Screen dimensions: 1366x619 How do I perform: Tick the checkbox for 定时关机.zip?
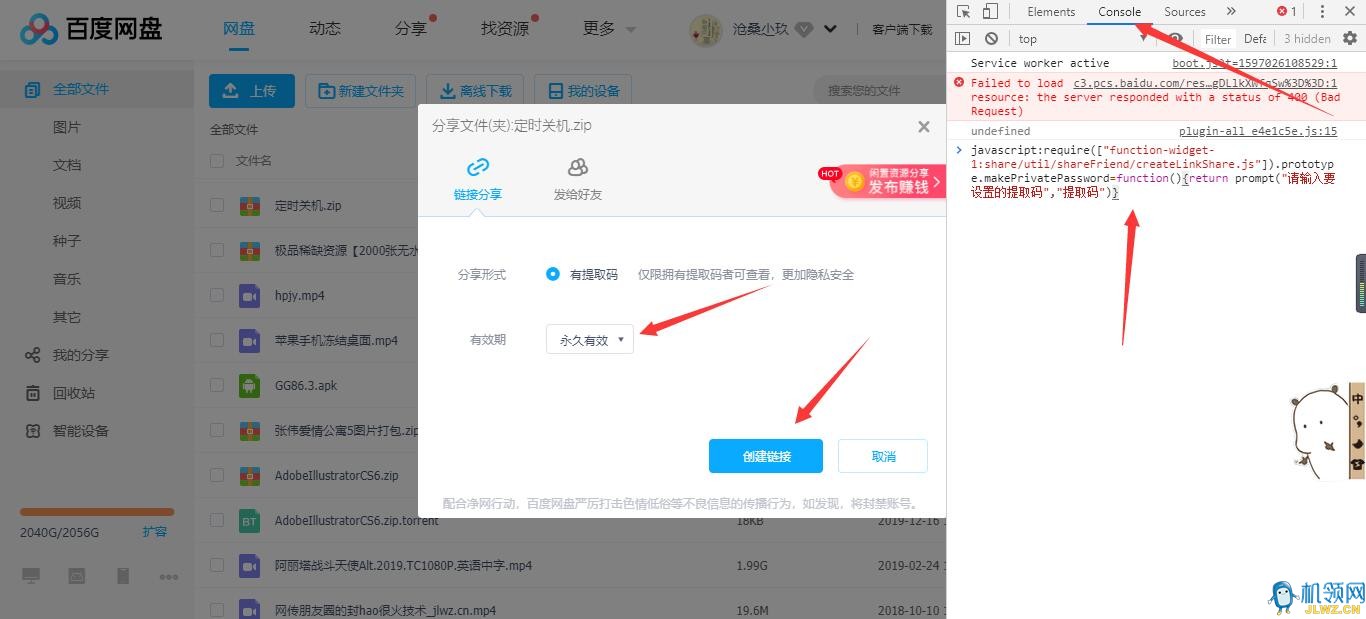point(217,206)
